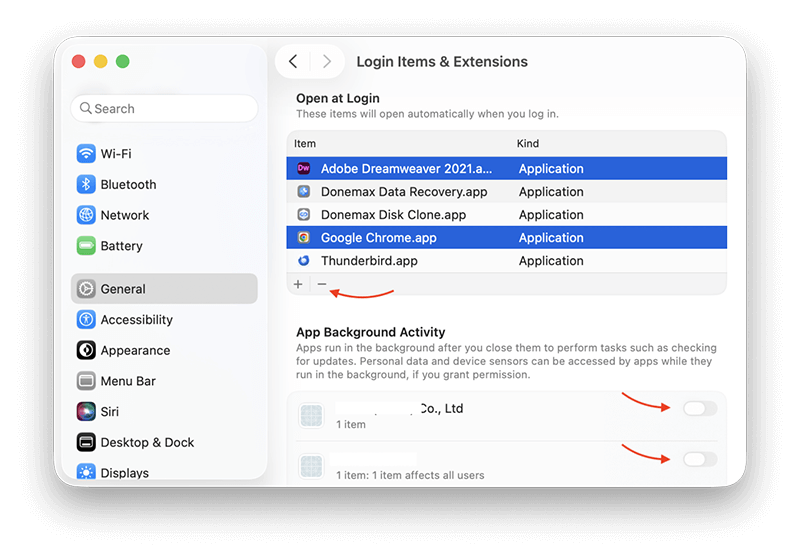Open Appearance settings
Image resolution: width=800 pixels, height=558 pixels.
pos(164,350)
